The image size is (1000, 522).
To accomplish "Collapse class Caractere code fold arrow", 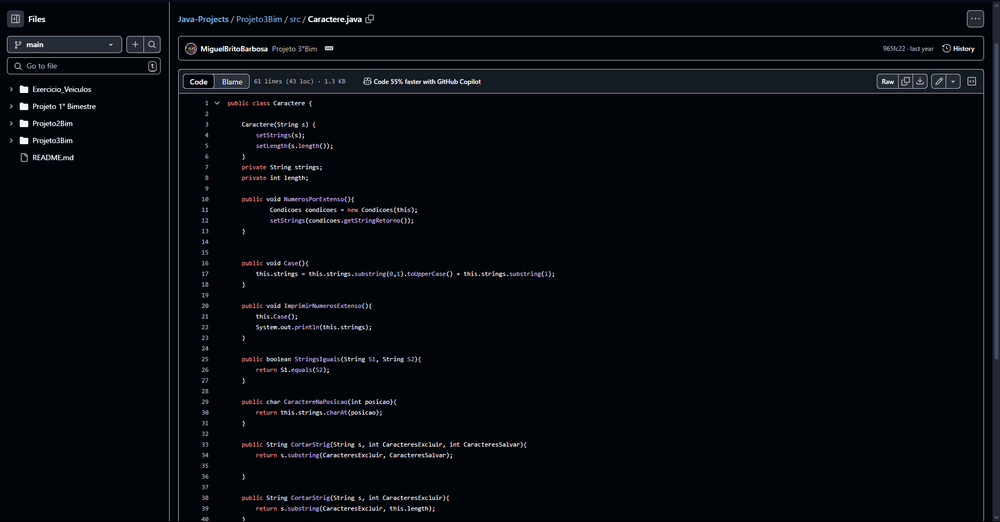I will pos(217,103).
